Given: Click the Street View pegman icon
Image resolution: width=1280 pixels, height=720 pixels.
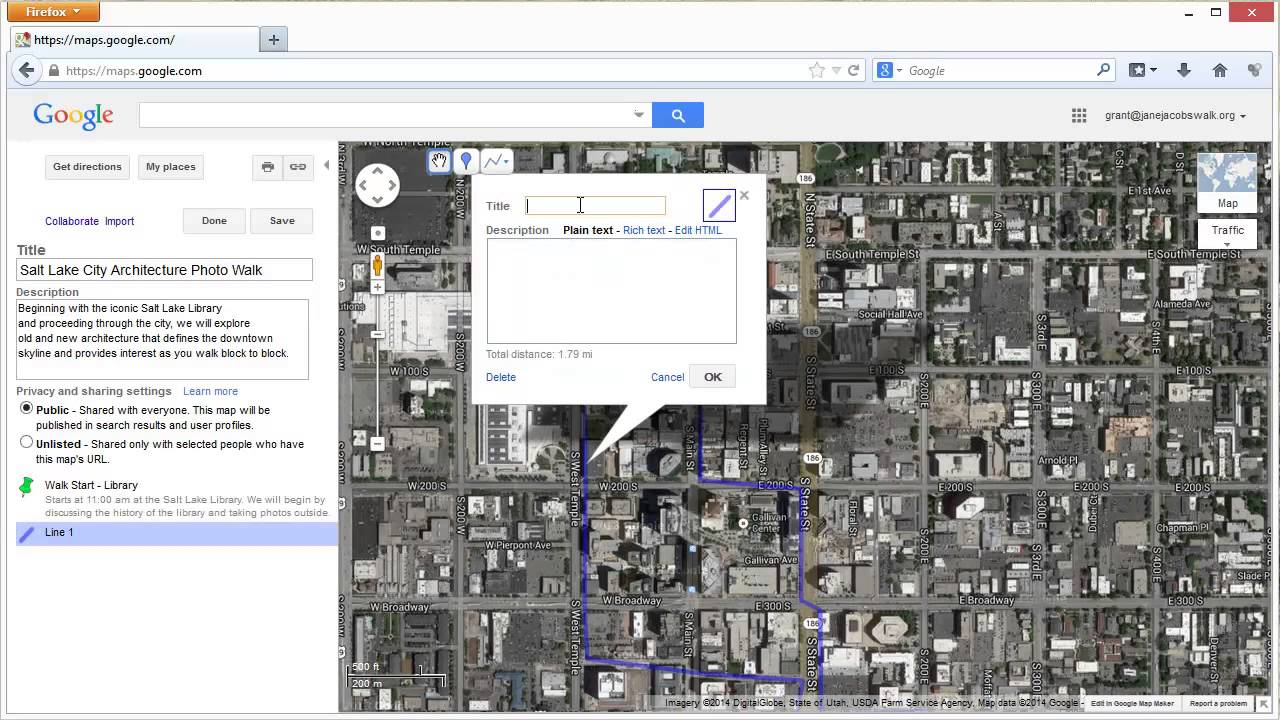Looking at the screenshot, I should coord(378,265).
